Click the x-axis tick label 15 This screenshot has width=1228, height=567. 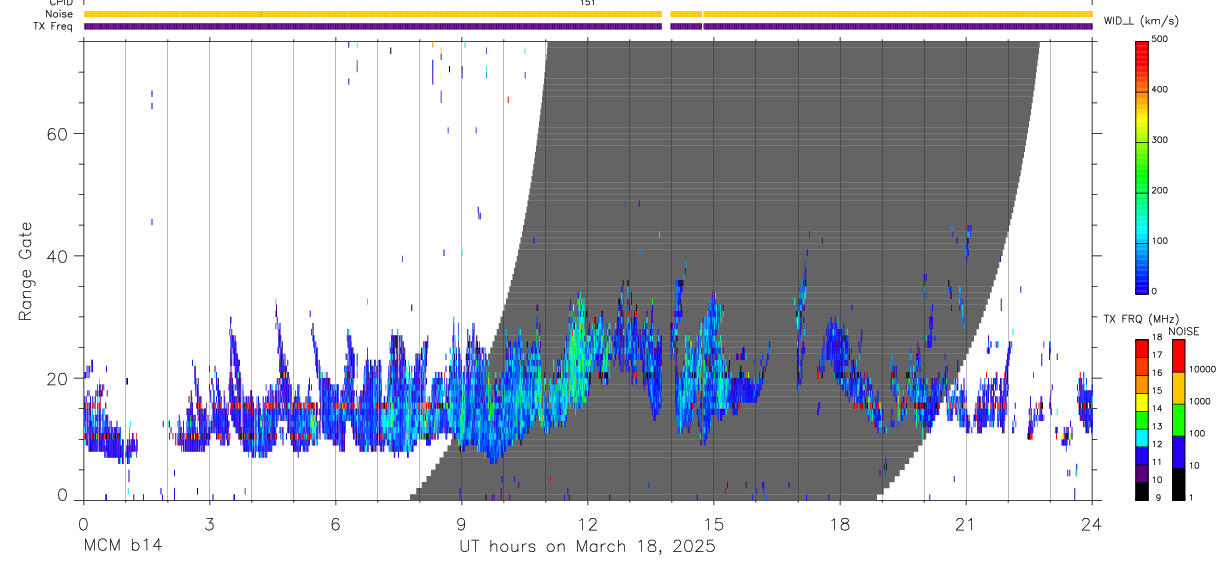[714, 523]
